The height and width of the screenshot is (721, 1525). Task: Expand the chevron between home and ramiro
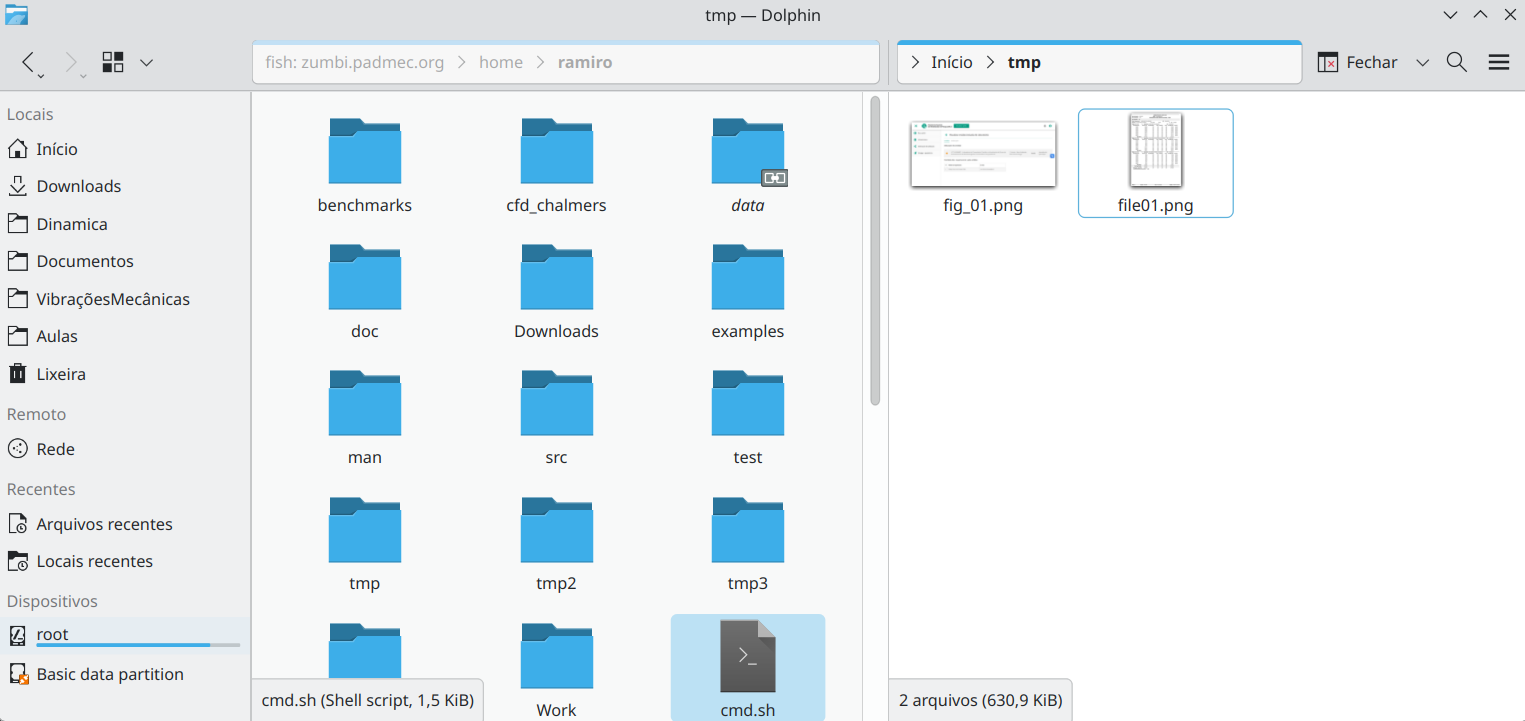click(541, 62)
